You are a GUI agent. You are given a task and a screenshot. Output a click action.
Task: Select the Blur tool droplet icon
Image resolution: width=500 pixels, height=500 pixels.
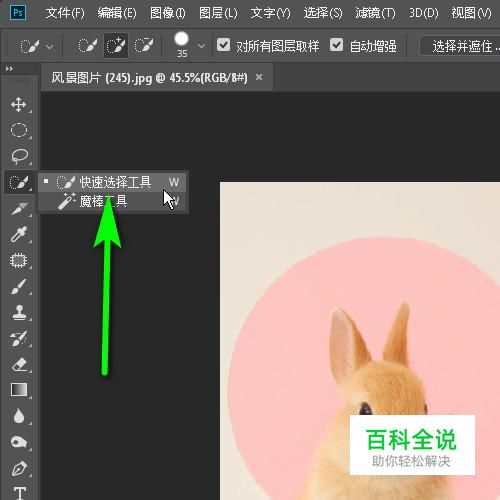click(19, 416)
